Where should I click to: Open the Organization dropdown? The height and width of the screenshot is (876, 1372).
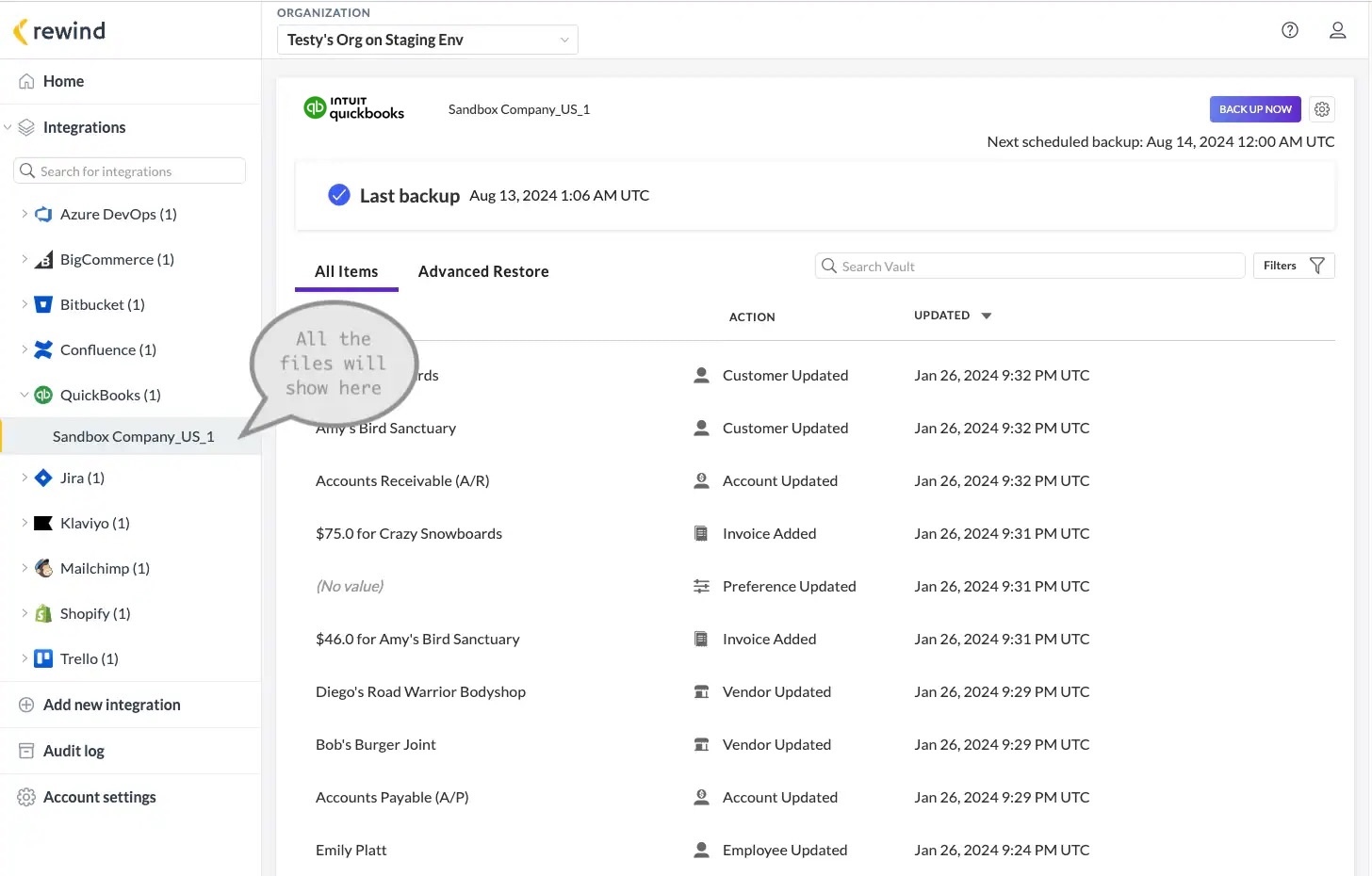(x=427, y=40)
